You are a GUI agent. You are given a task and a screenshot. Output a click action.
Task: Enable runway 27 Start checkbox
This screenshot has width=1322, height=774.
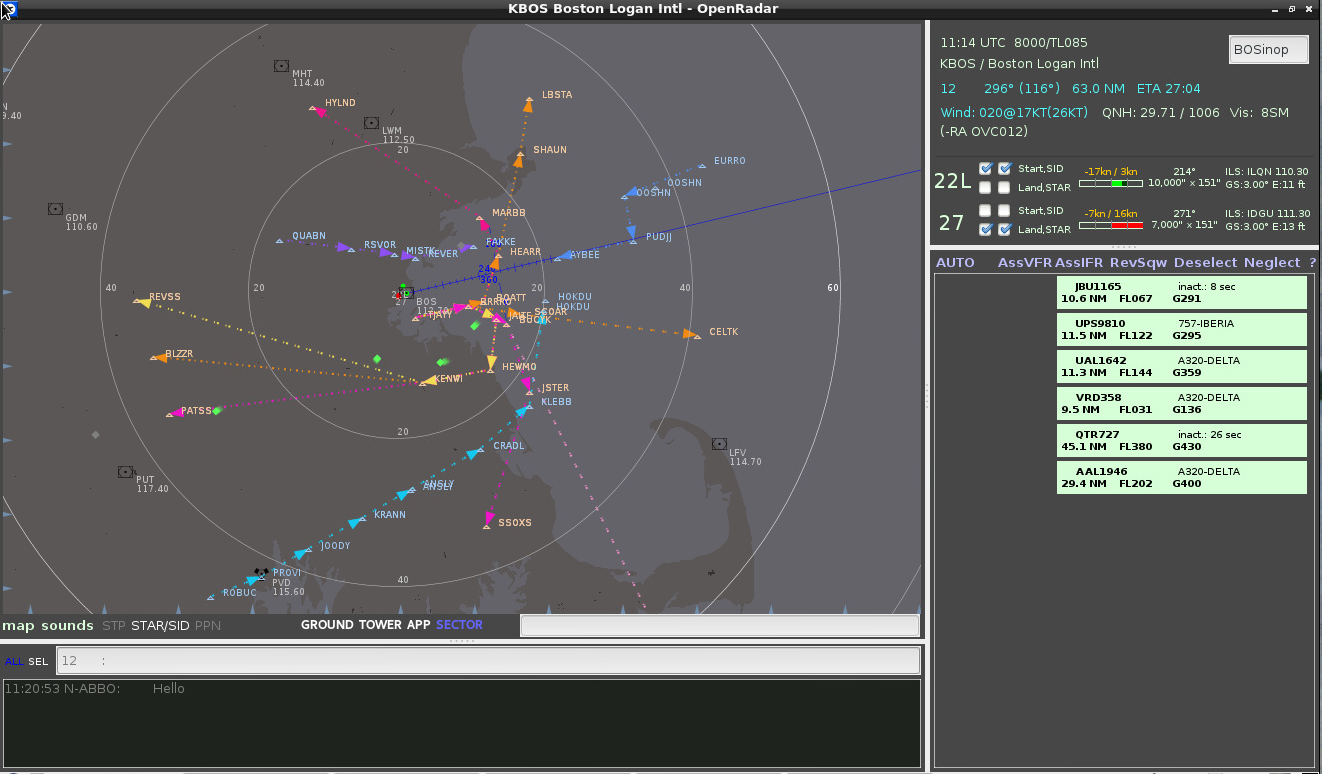[x=986, y=210]
